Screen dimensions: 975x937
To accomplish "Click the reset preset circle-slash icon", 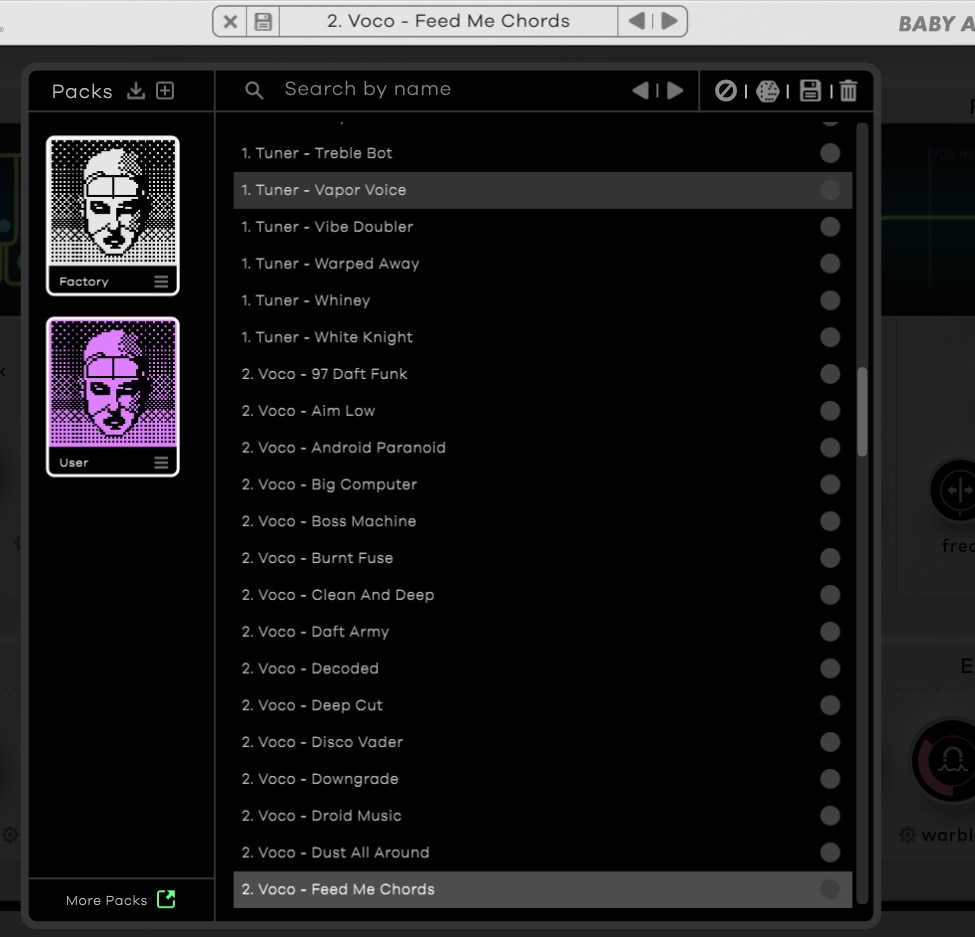I will [726, 91].
